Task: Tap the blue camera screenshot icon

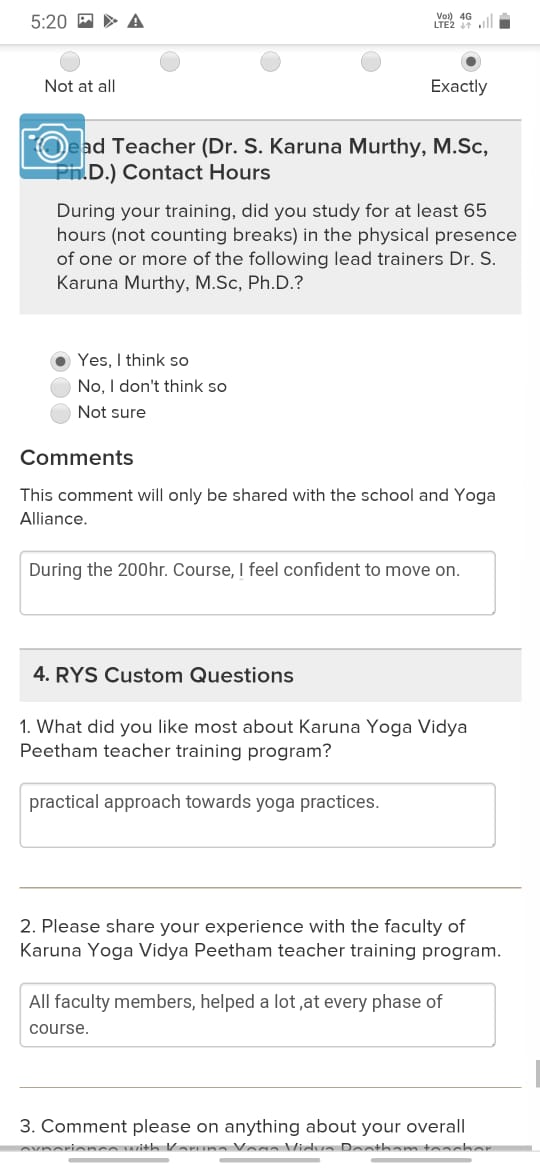Action: [x=52, y=146]
